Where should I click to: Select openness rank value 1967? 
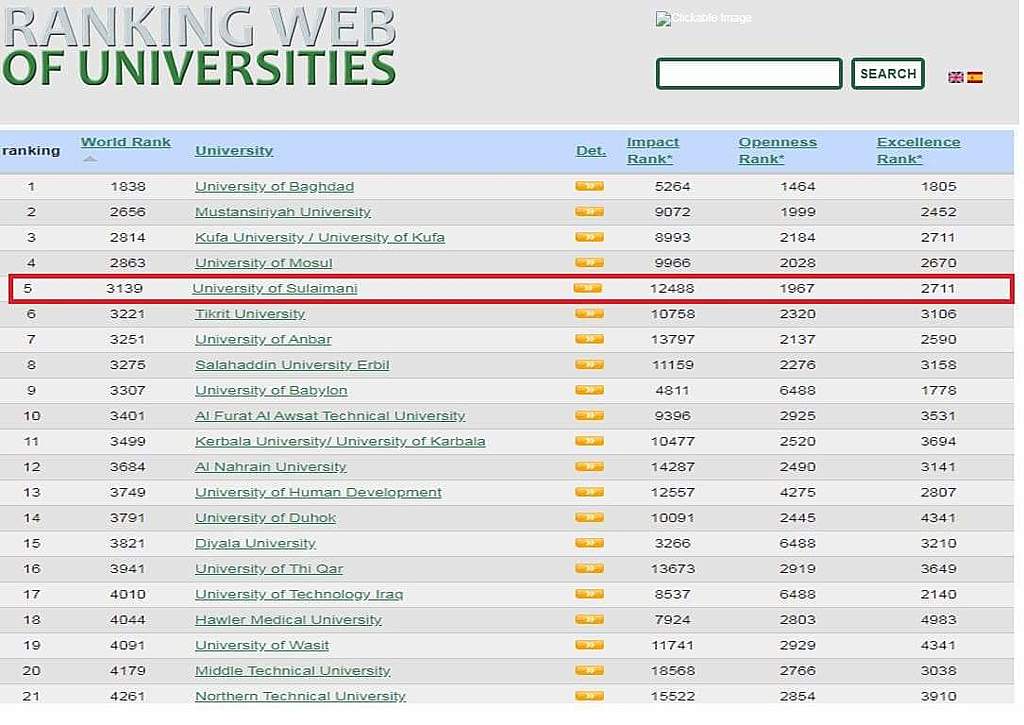pyautogui.click(x=797, y=289)
